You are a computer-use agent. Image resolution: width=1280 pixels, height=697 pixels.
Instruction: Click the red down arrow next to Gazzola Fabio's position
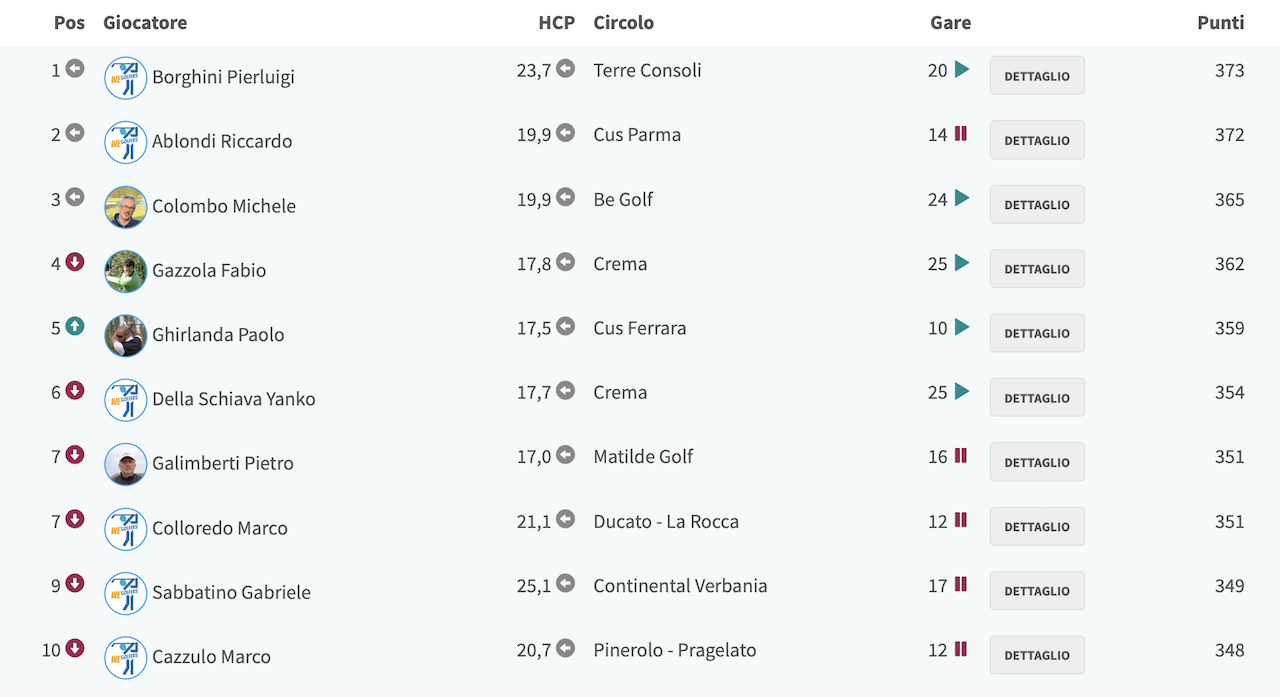(75, 262)
